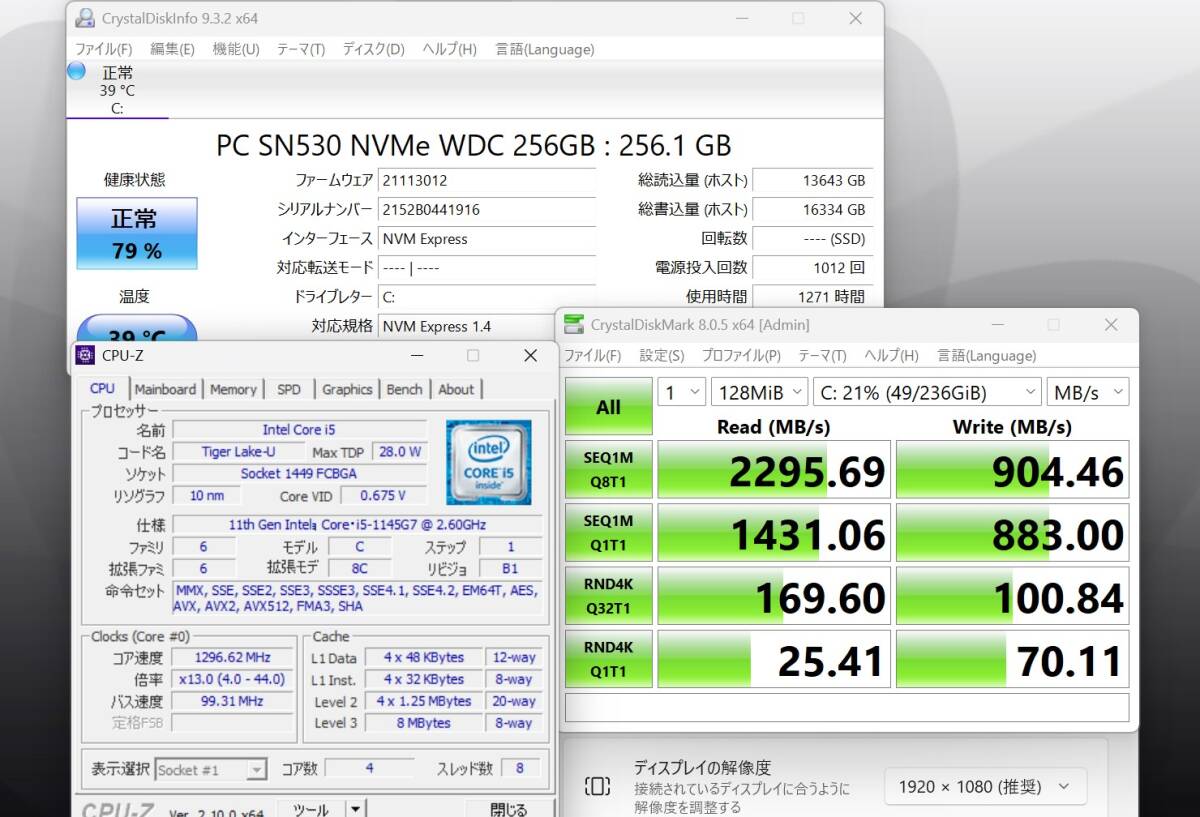Click the CPU-Z title bar app icon
The width and height of the screenshot is (1200, 817).
click(85, 355)
